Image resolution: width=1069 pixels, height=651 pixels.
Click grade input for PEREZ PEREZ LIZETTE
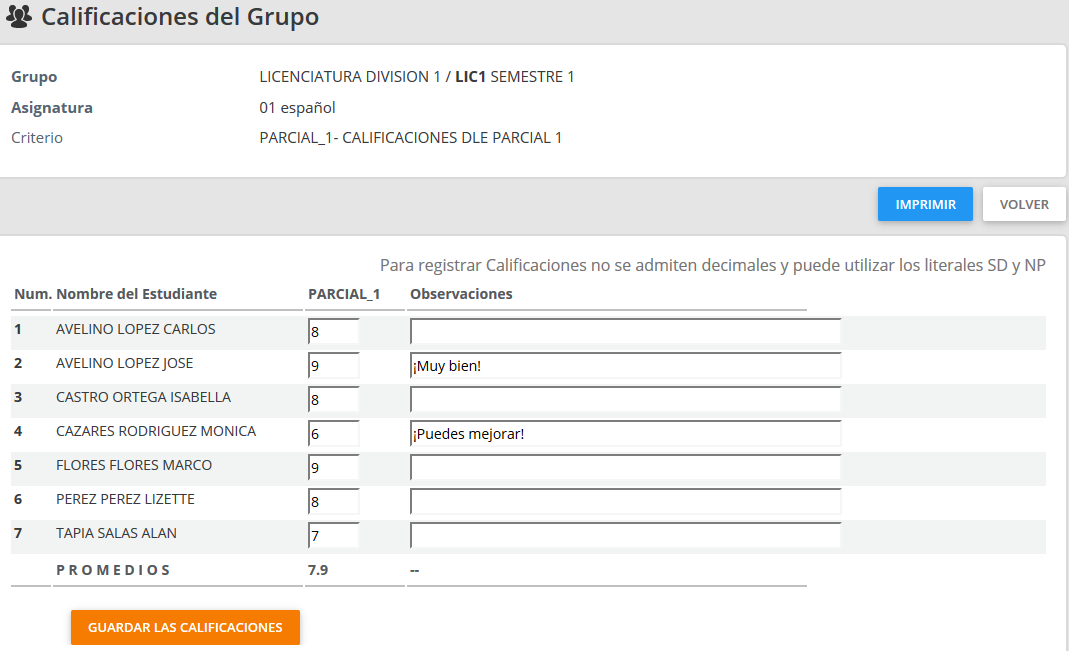coord(334,502)
